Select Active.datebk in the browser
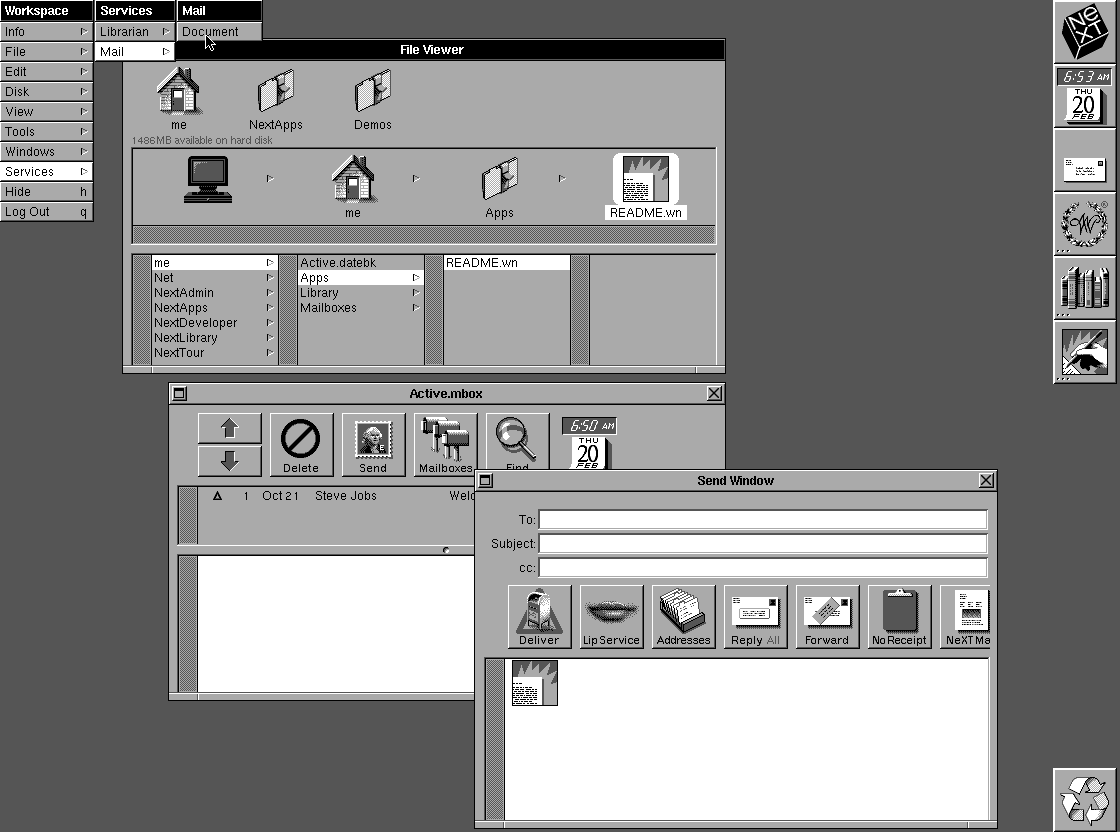The image size is (1120, 832). coord(361,263)
